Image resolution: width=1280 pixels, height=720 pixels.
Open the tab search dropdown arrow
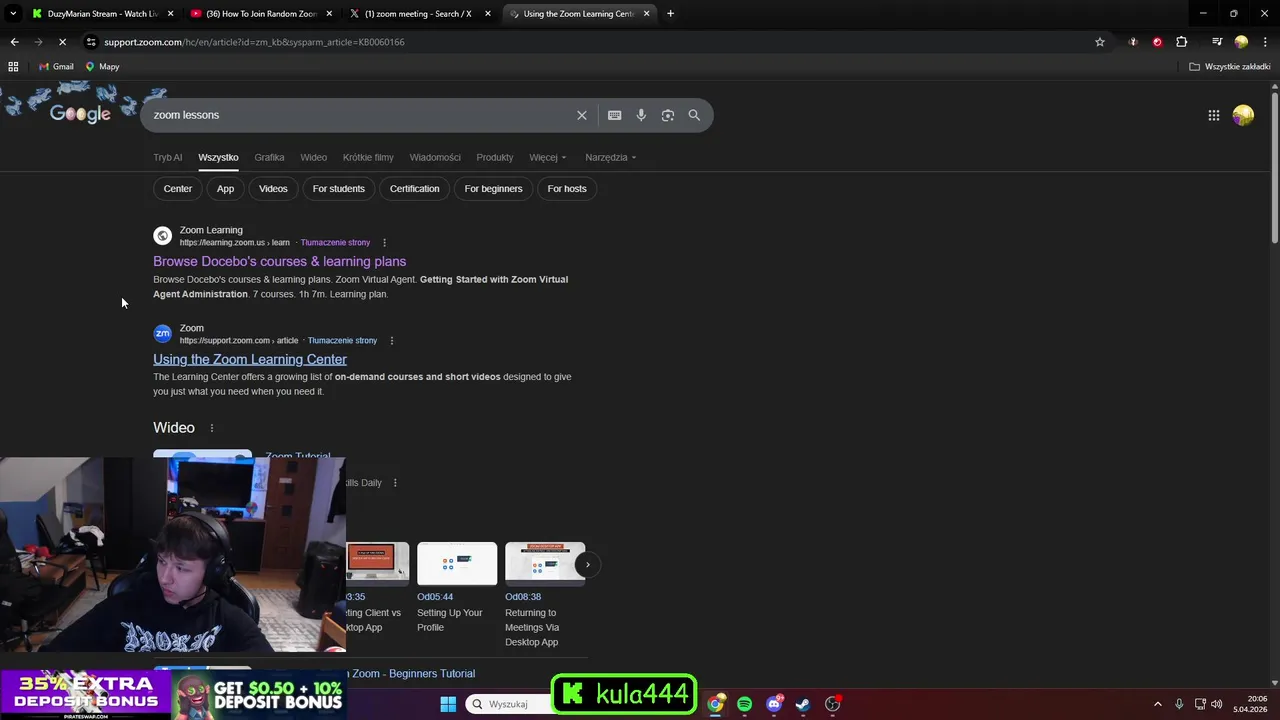pyautogui.click(x=13, y=14)
